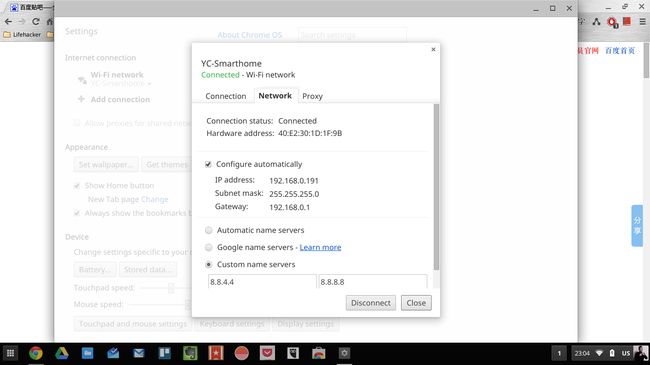The height and width of the screenshot is (365, 650).
Task: Click the second DNS field containing 8.8.8.8
Action: (373, 282)
